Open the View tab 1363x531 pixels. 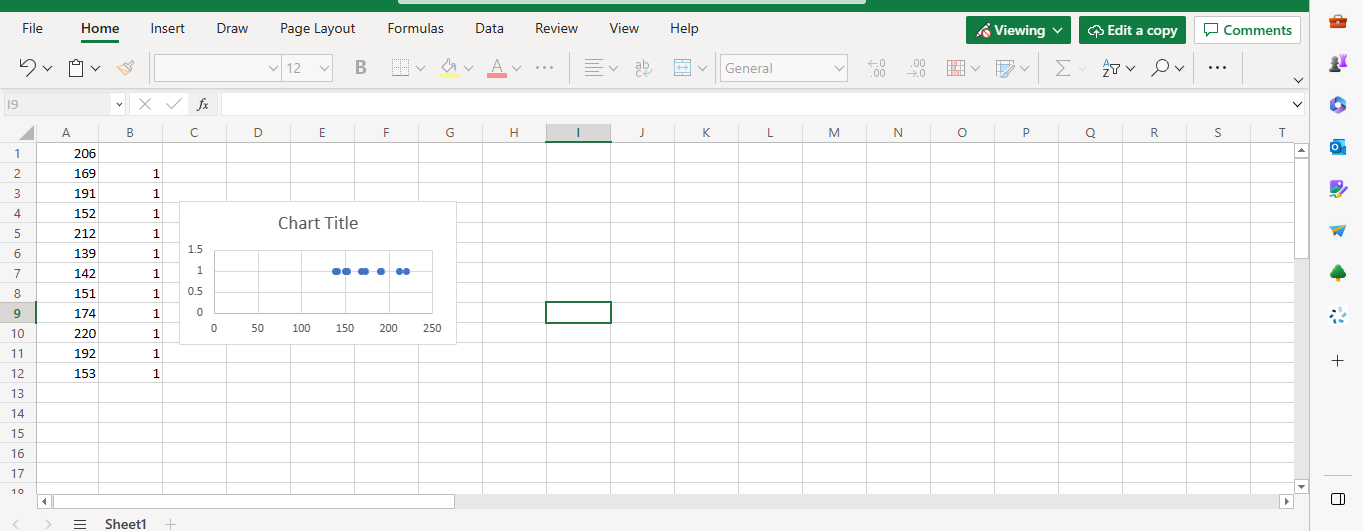(x=624, y=29)
